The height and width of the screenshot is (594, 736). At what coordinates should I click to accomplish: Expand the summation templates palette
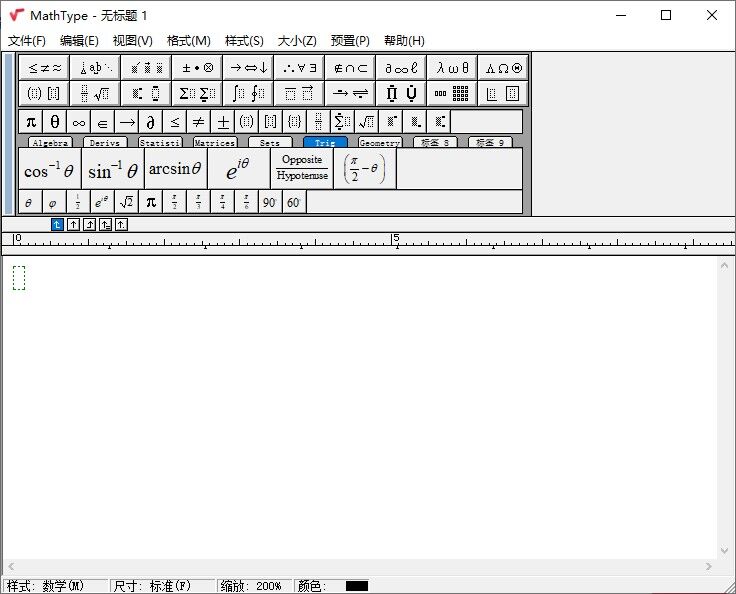pyautogui.click(x=196, y=94)
